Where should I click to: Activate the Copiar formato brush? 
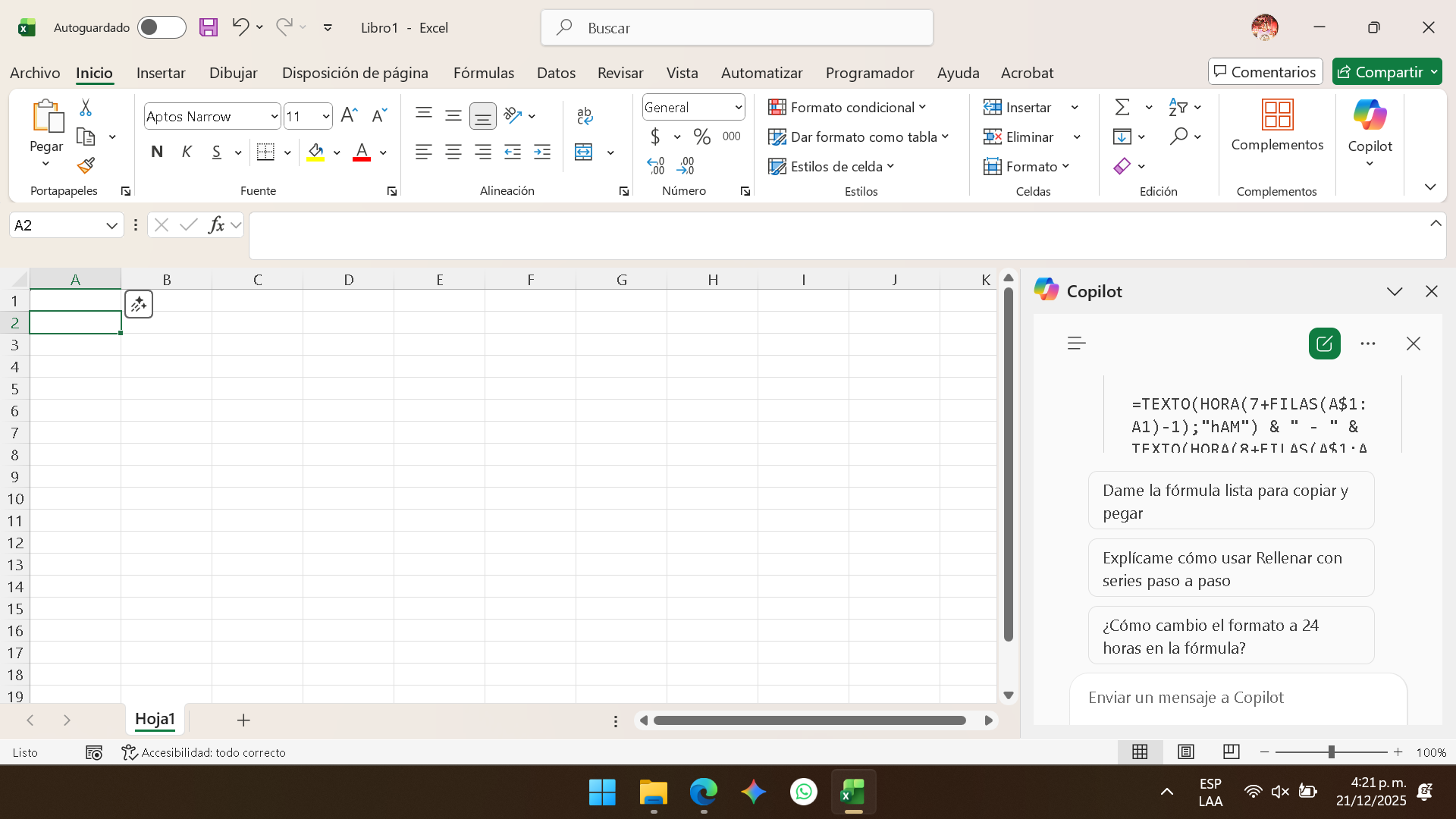[85, 165]
